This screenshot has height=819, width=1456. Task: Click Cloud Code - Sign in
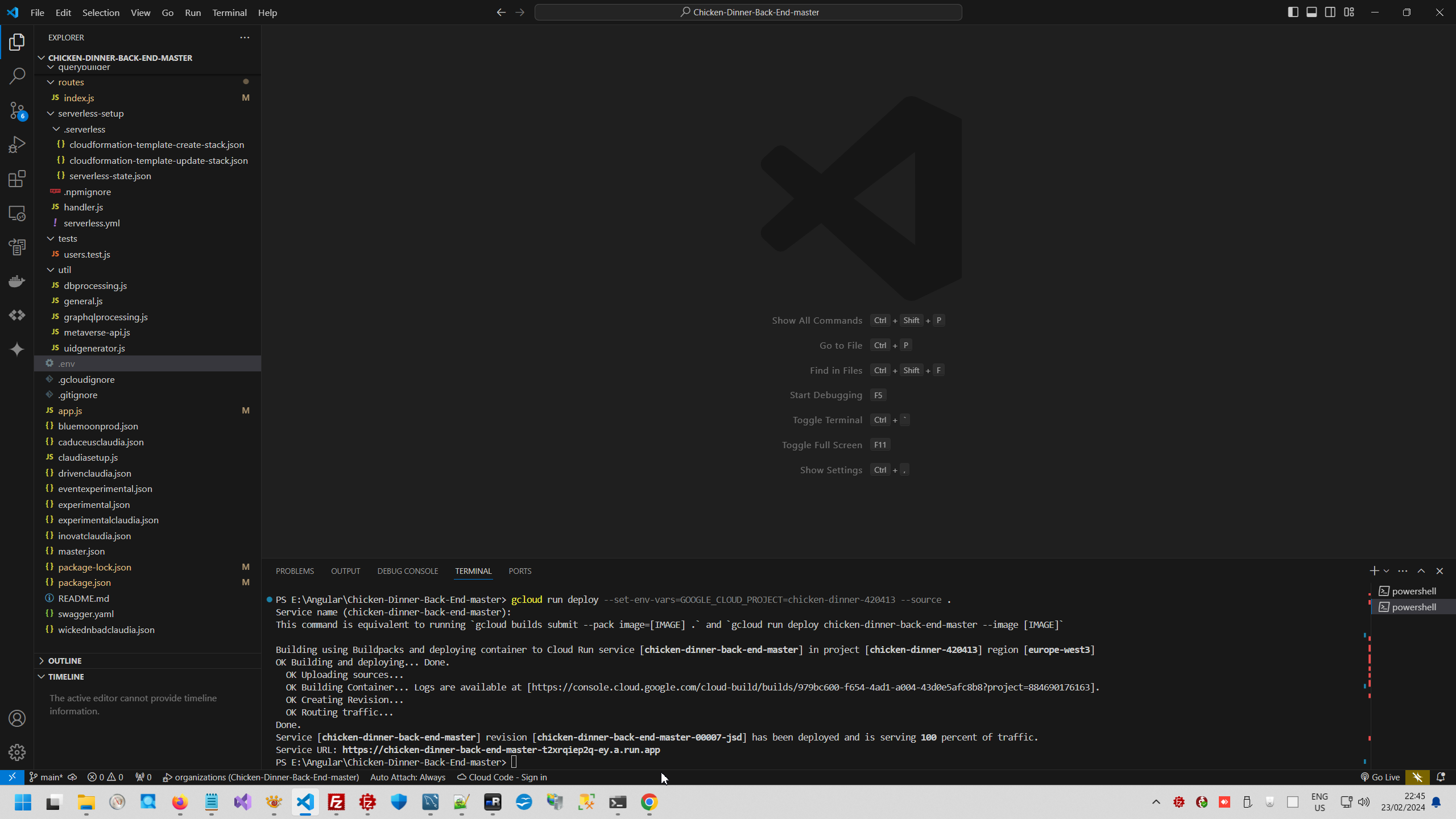pyautogui.click(x=502, y=777)
